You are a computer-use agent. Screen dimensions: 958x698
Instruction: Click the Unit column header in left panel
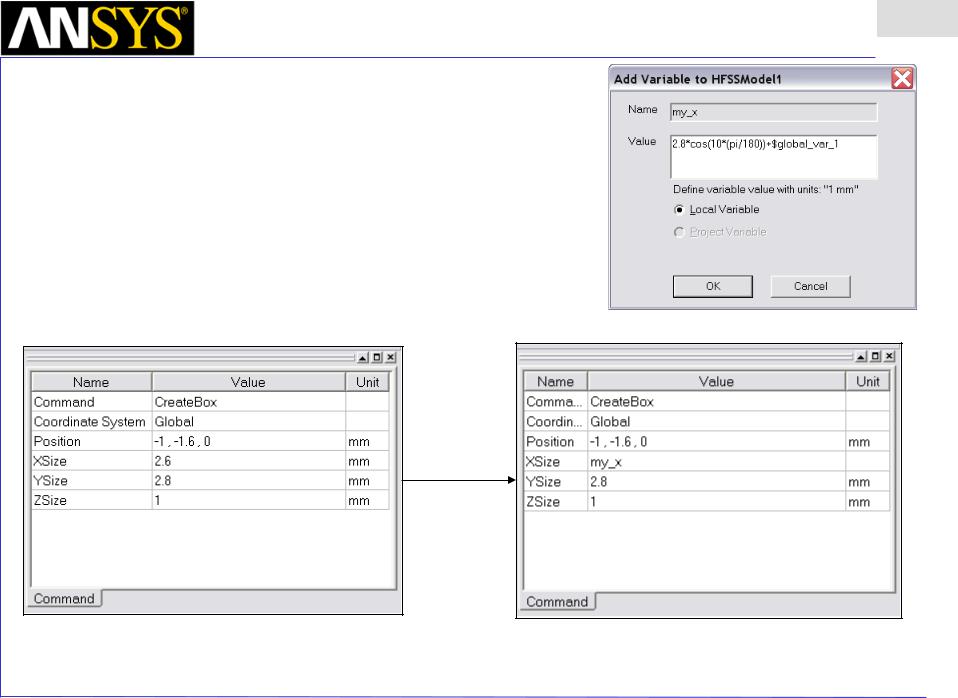(x=367, y=382)
